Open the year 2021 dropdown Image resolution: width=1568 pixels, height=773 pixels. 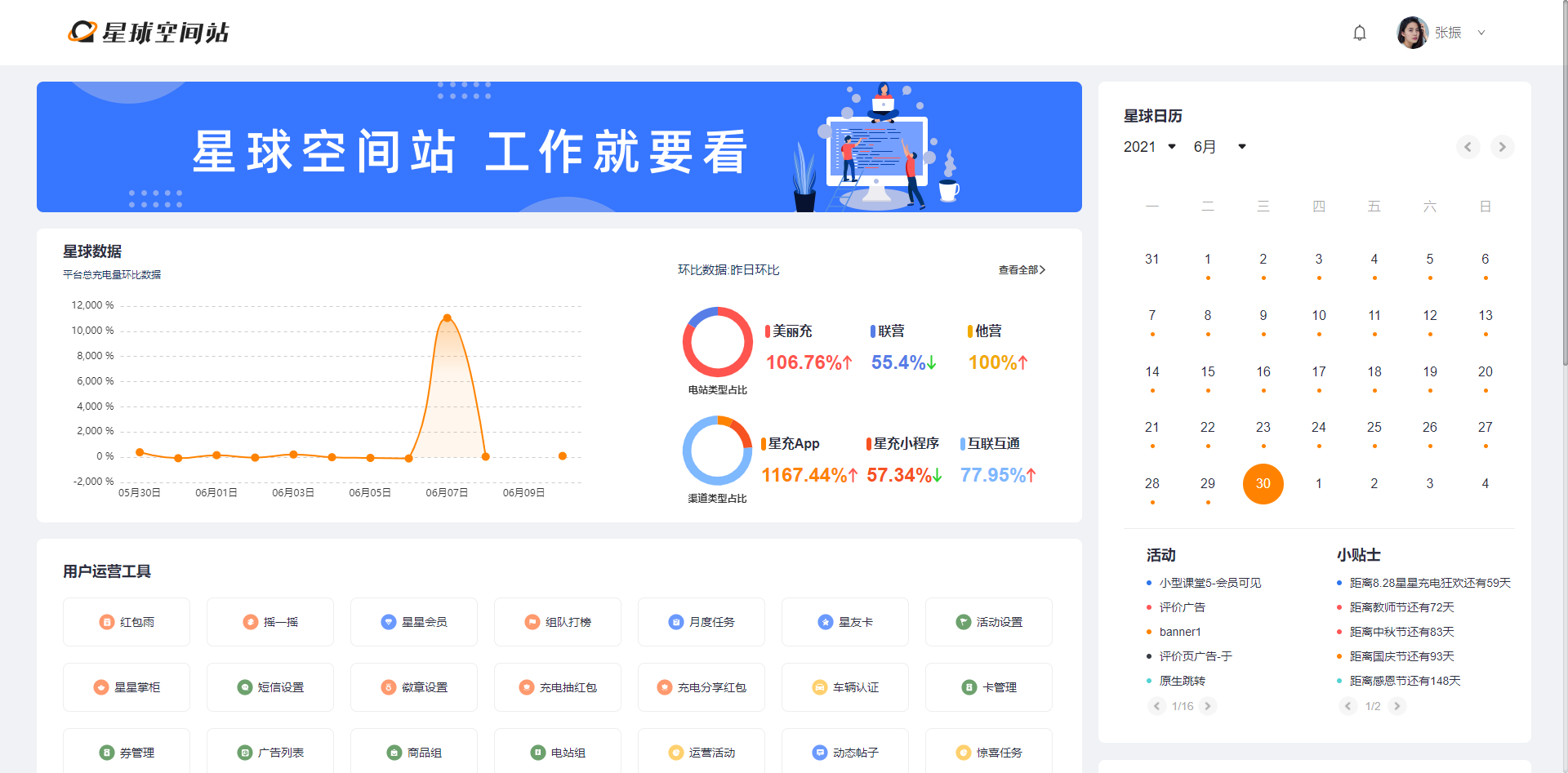tap(1150, 147)
